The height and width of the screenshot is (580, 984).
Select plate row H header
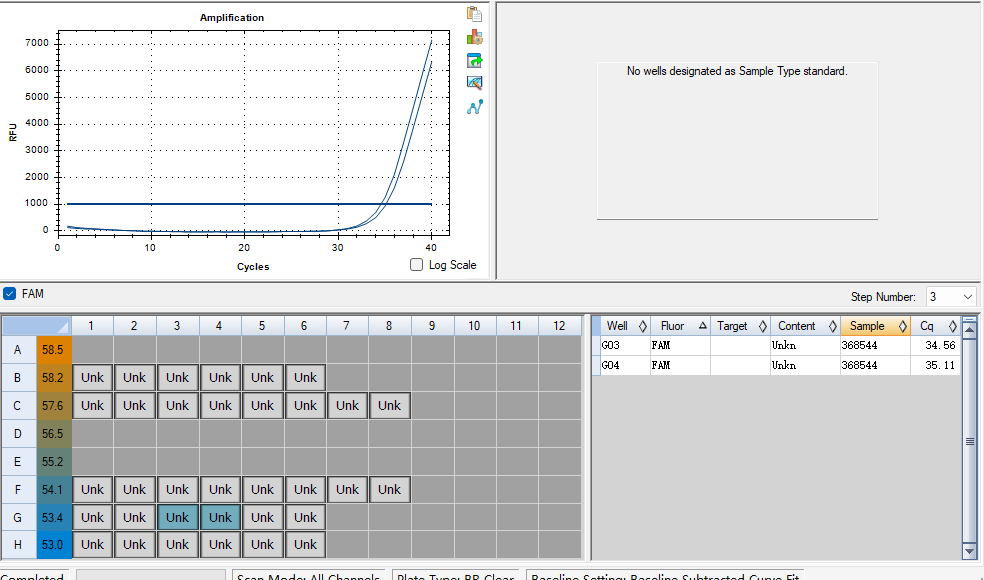point(19,545)
